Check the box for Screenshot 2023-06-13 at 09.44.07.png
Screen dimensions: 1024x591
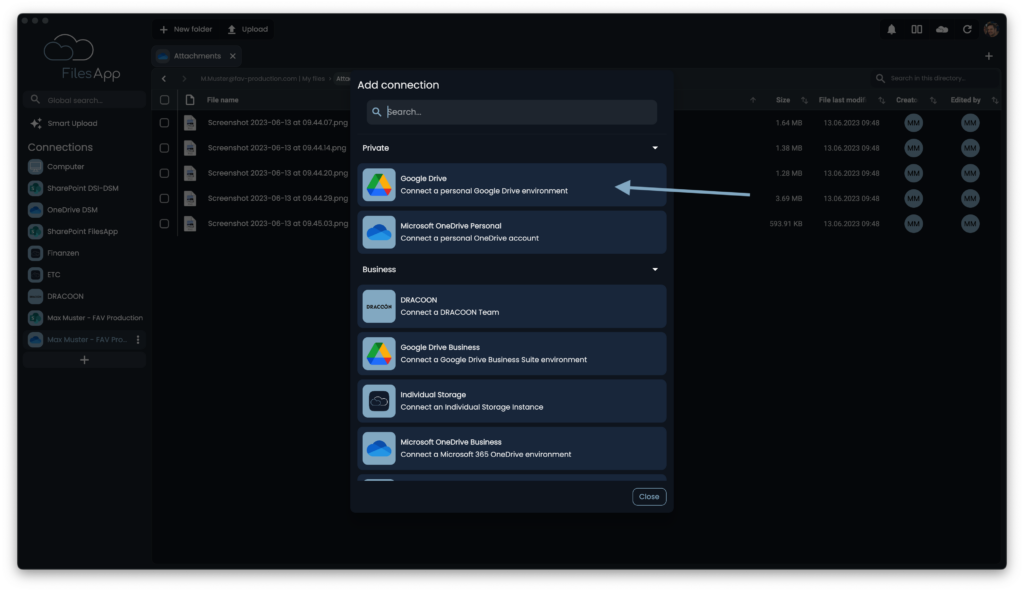click(x=165, y=123)
